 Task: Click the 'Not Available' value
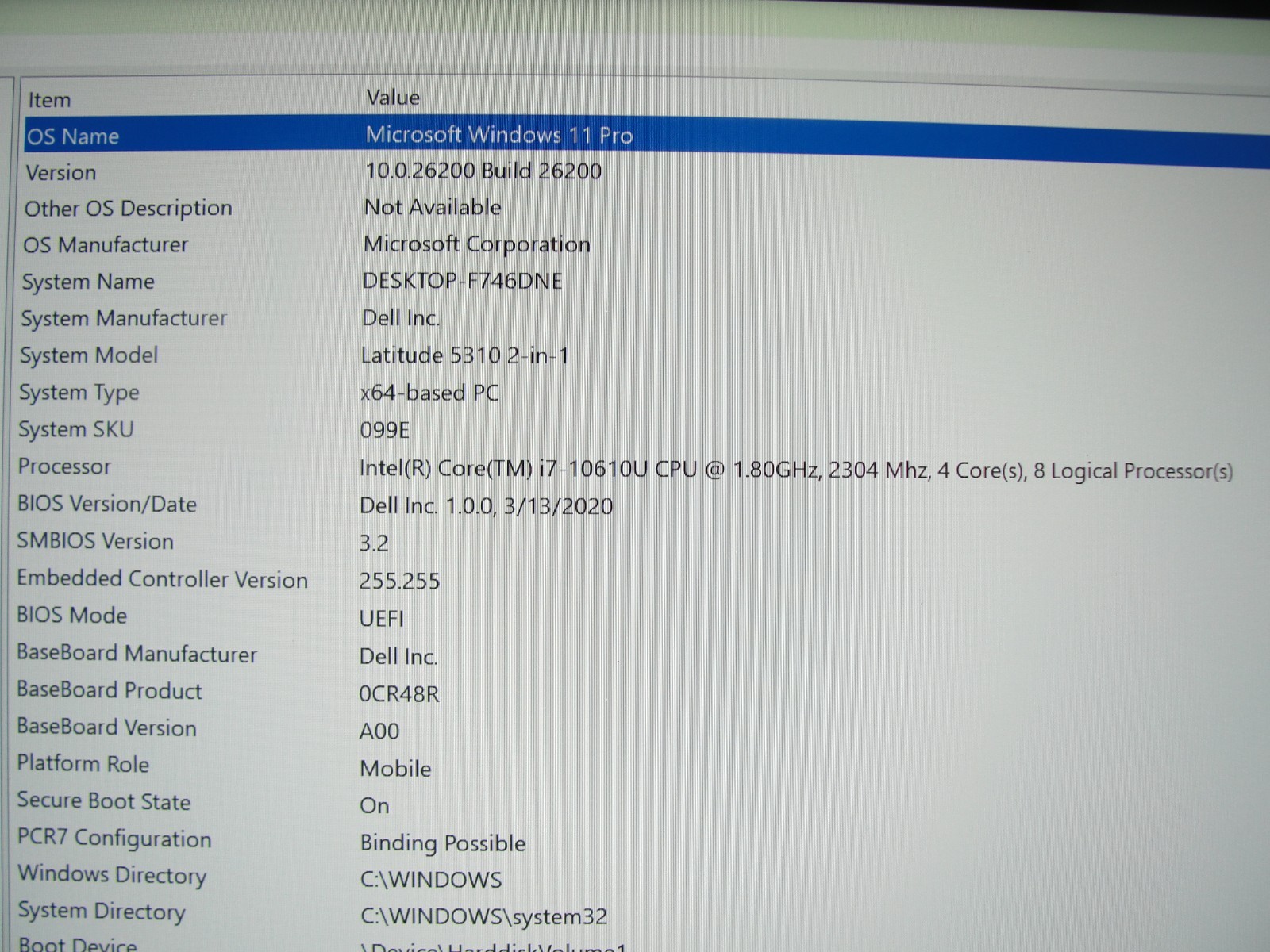pos(433,208)
